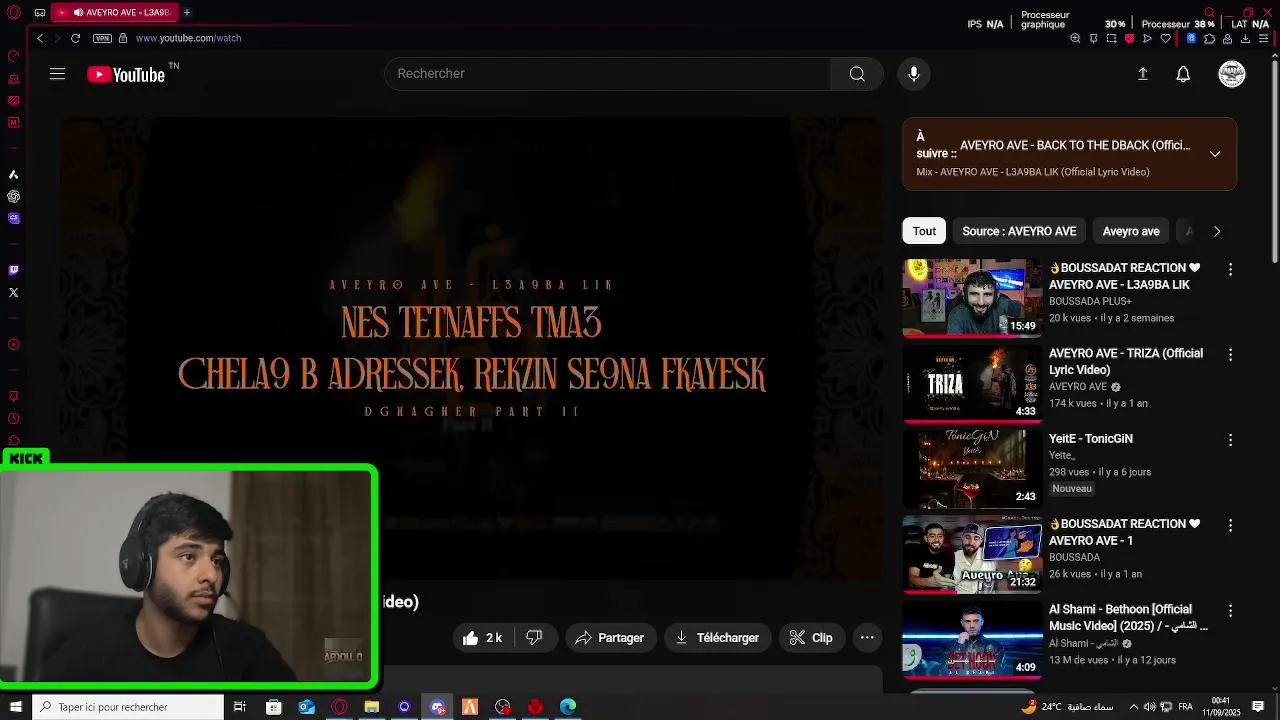Open Twitch in the browser sidebar
The height and width of the screenshot is (720, 1280).
pyautogui.click(x=13, y=270)
